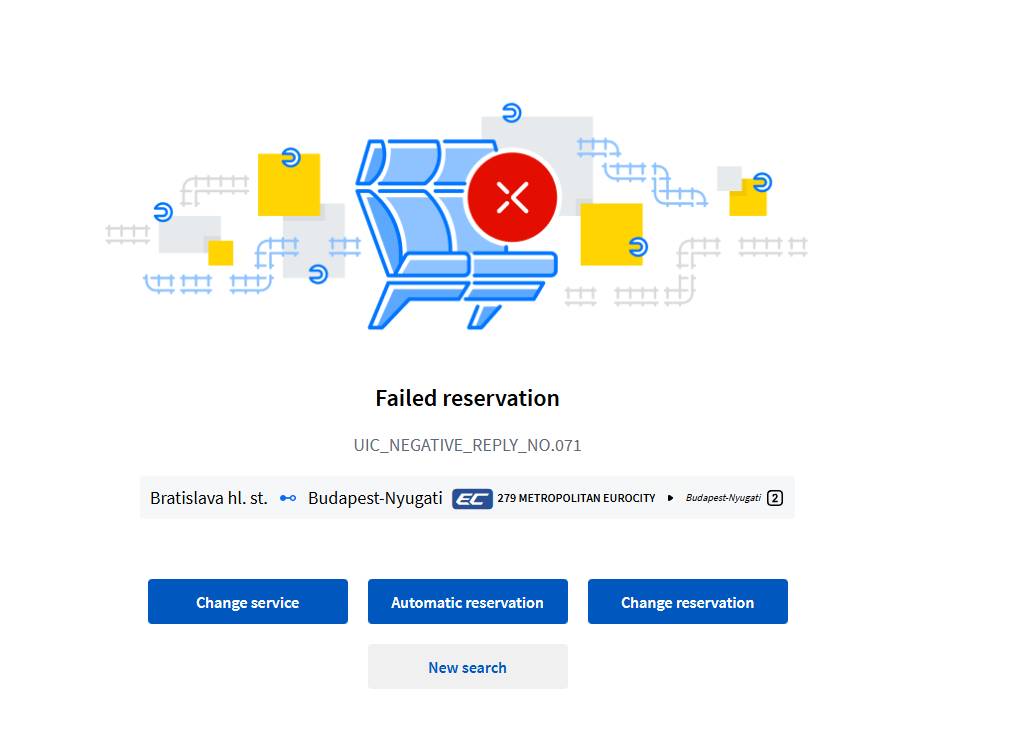The width and height of the screenshot is (1010, 739).
Task: Start a New search
Action: 467,667
